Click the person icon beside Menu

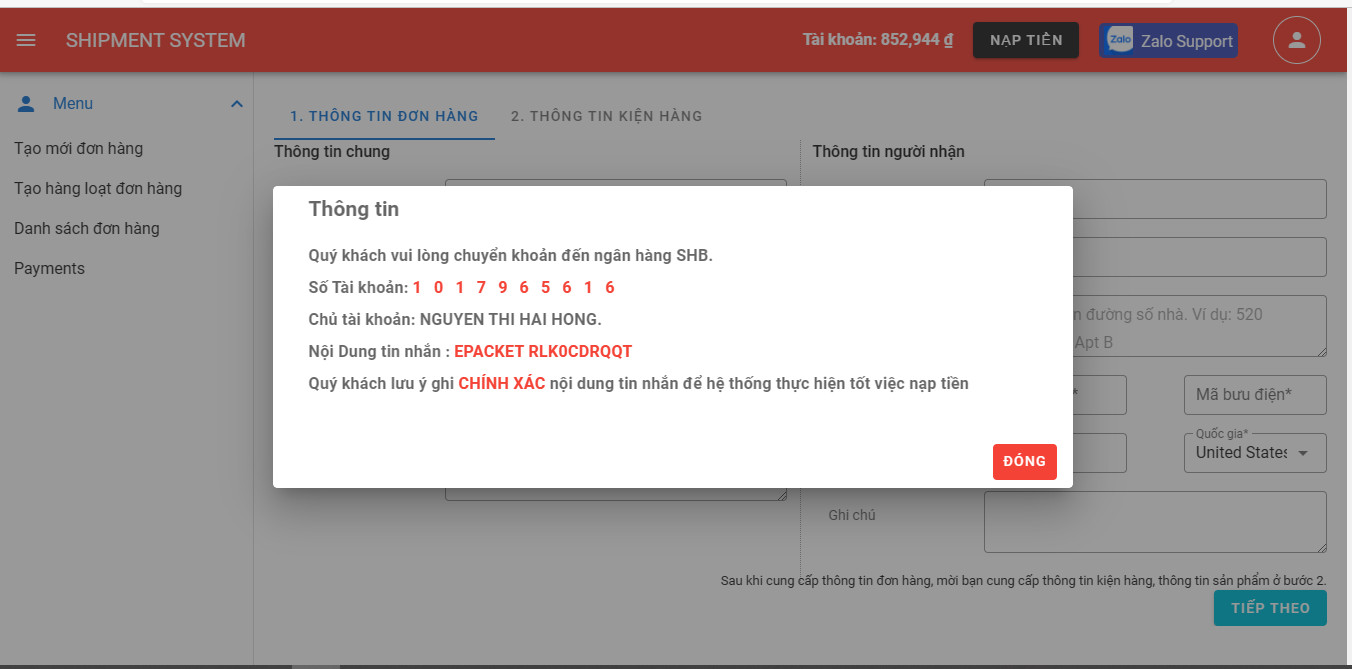(x=27, y=104)
